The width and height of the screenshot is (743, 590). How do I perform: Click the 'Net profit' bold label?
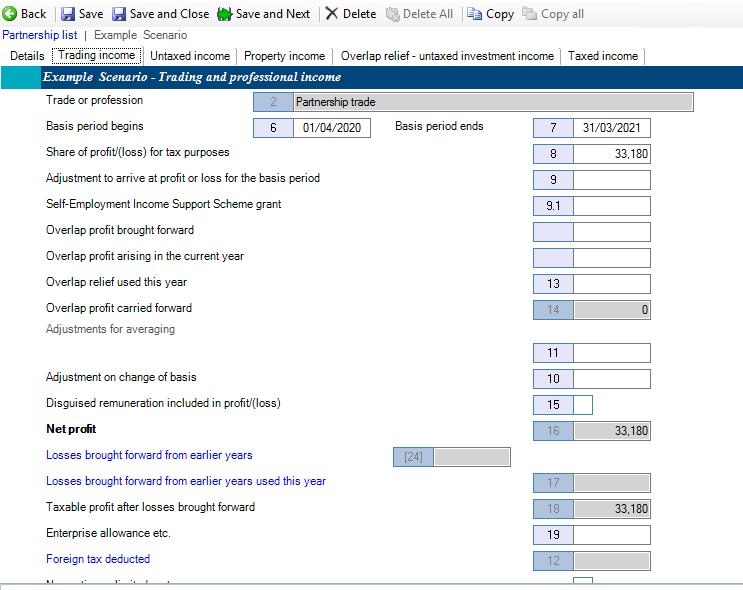pos(71,429)
